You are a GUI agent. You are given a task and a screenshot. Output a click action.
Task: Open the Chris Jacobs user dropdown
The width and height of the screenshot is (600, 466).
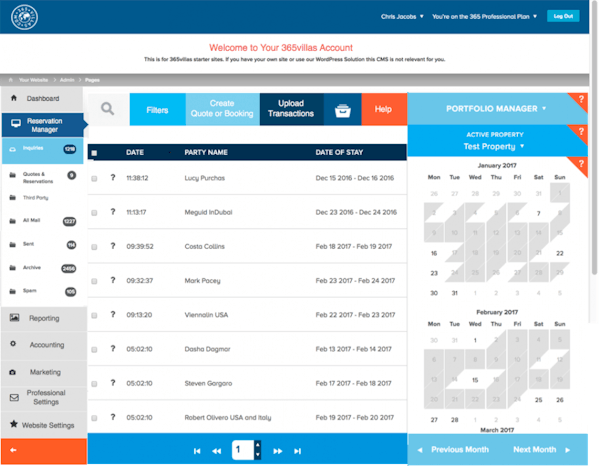(x=402, y=16)
